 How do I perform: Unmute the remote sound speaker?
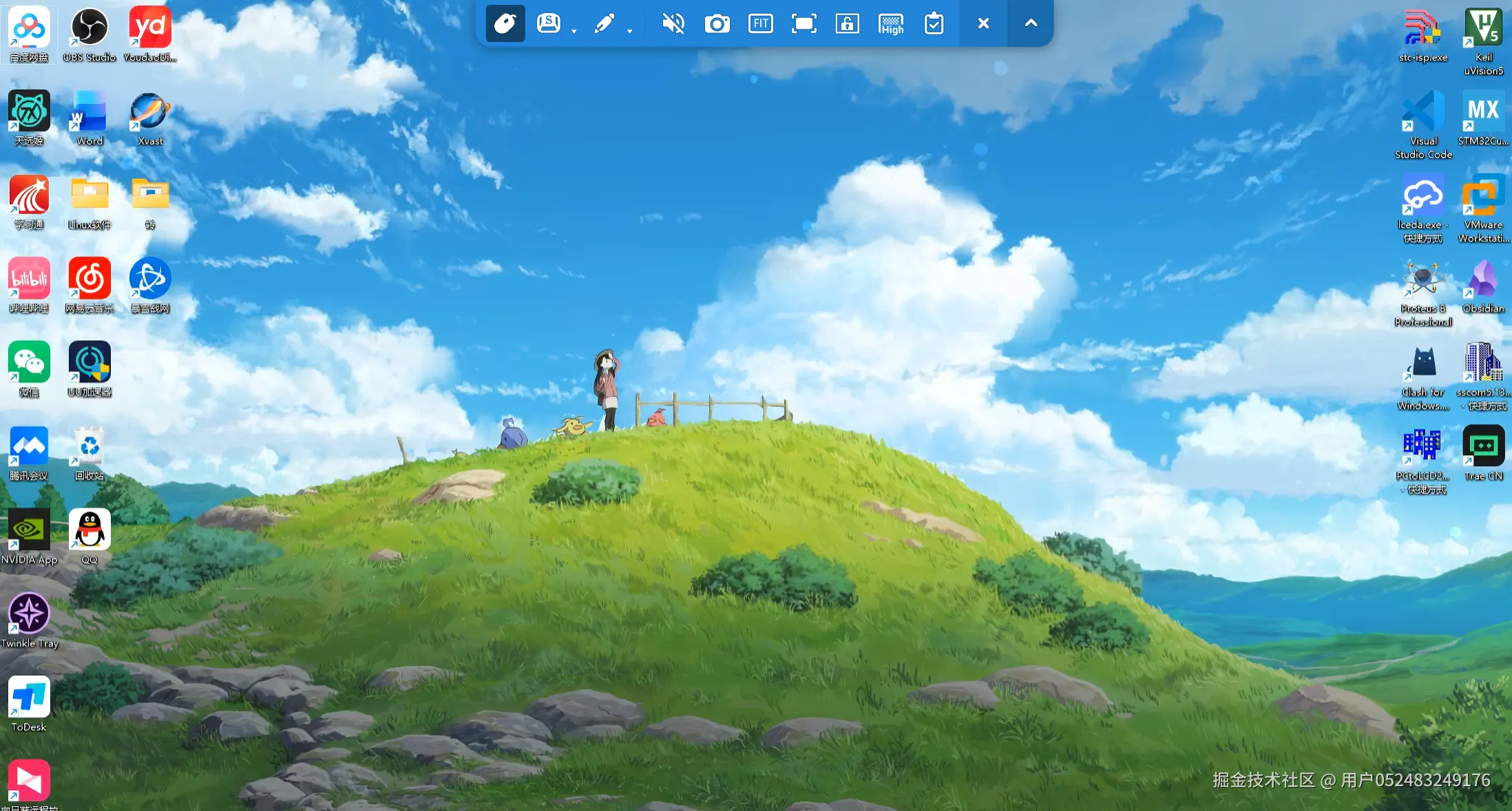pos(673,23)
